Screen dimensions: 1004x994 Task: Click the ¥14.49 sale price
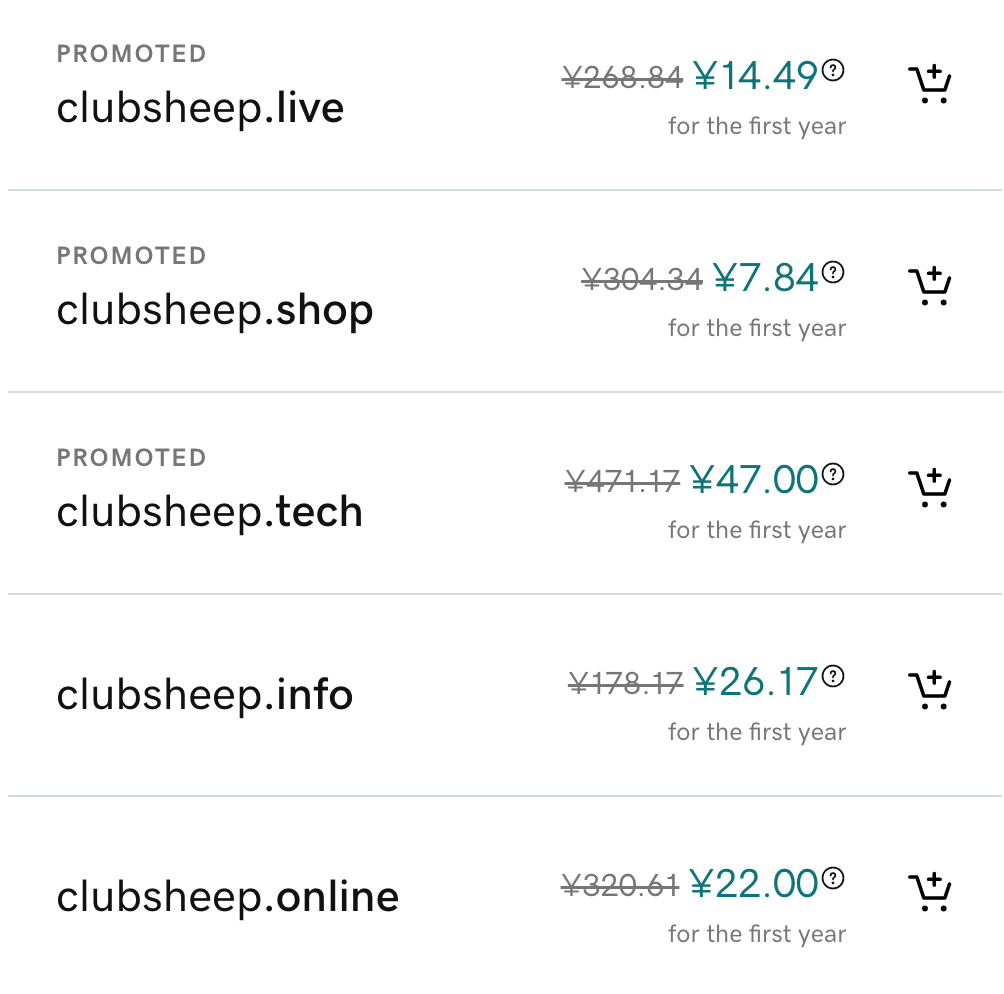756,76
